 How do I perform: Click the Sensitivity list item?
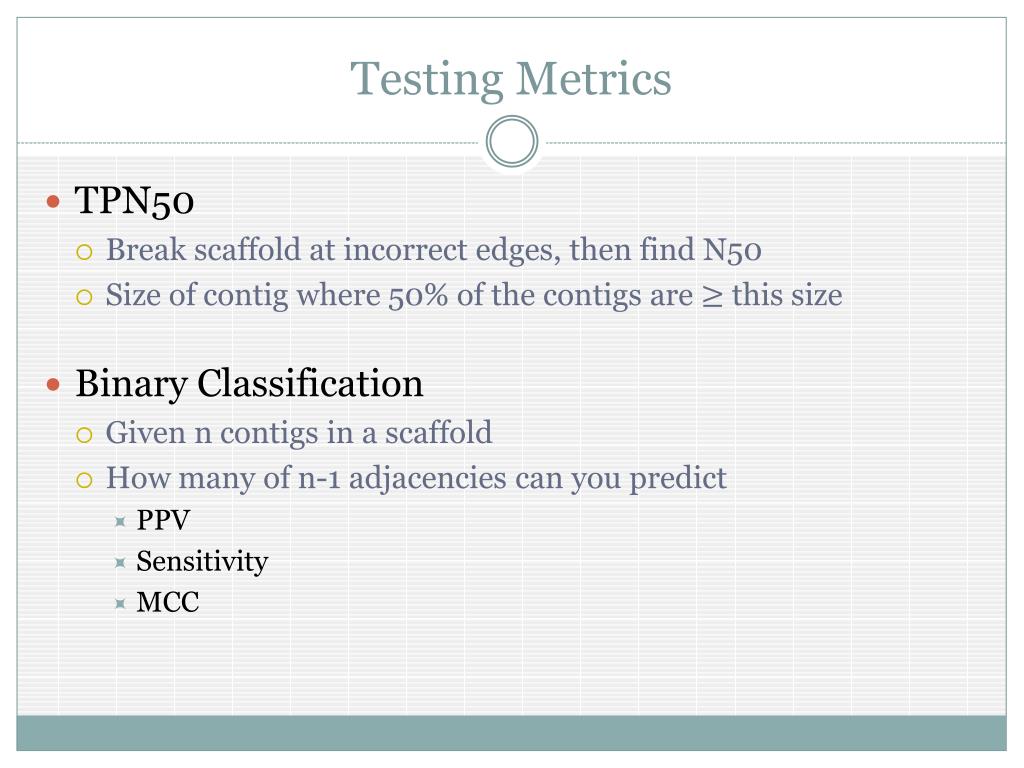(202, 562)
